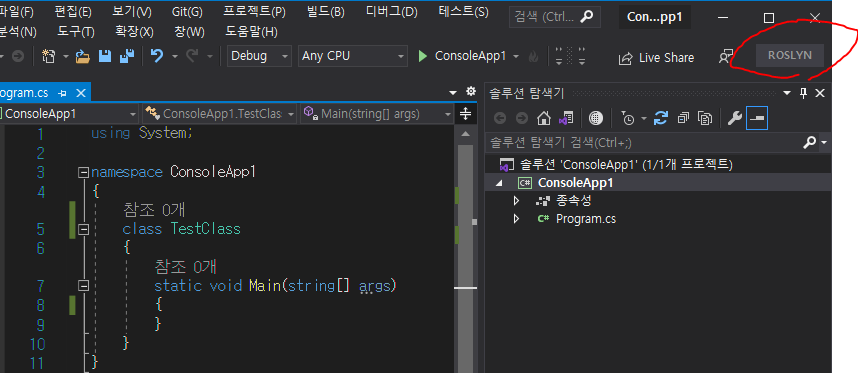Open the open-documents list arrow above editor
Screen dimensions: 858x373
tap(453, 92)
